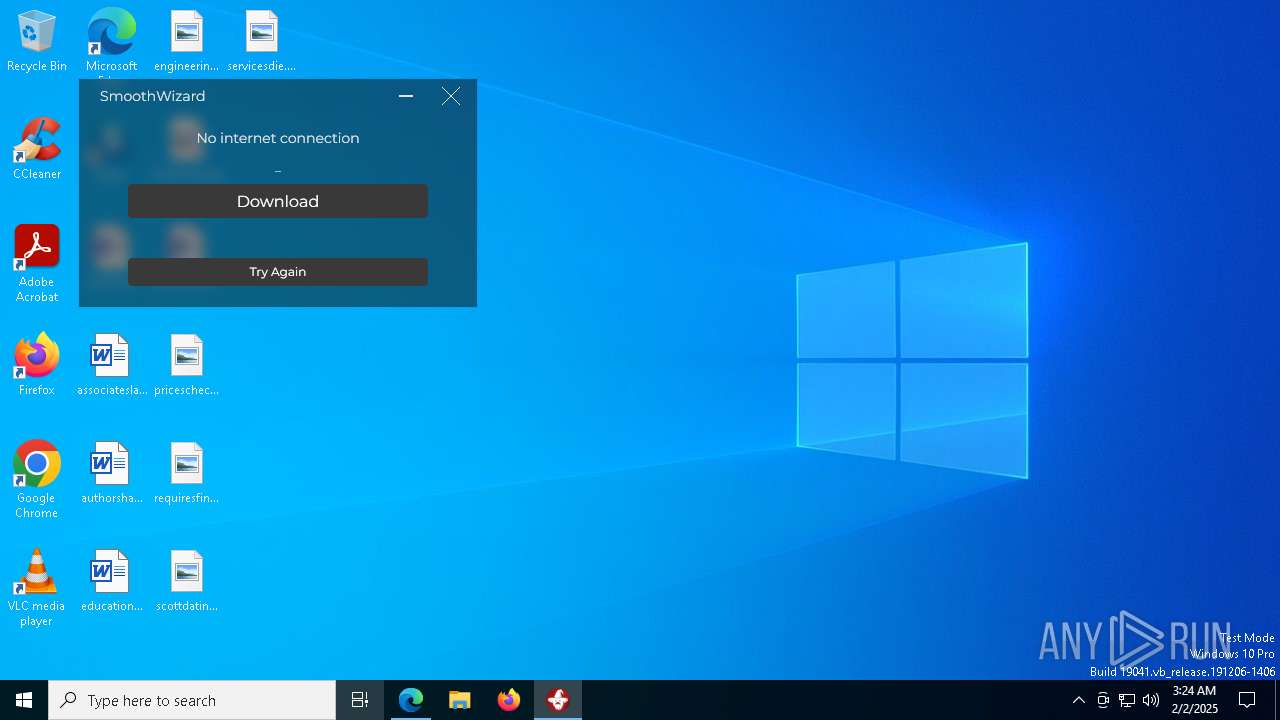Close the SmoothWizard window
1280x720 pixels.
point(451,96)
